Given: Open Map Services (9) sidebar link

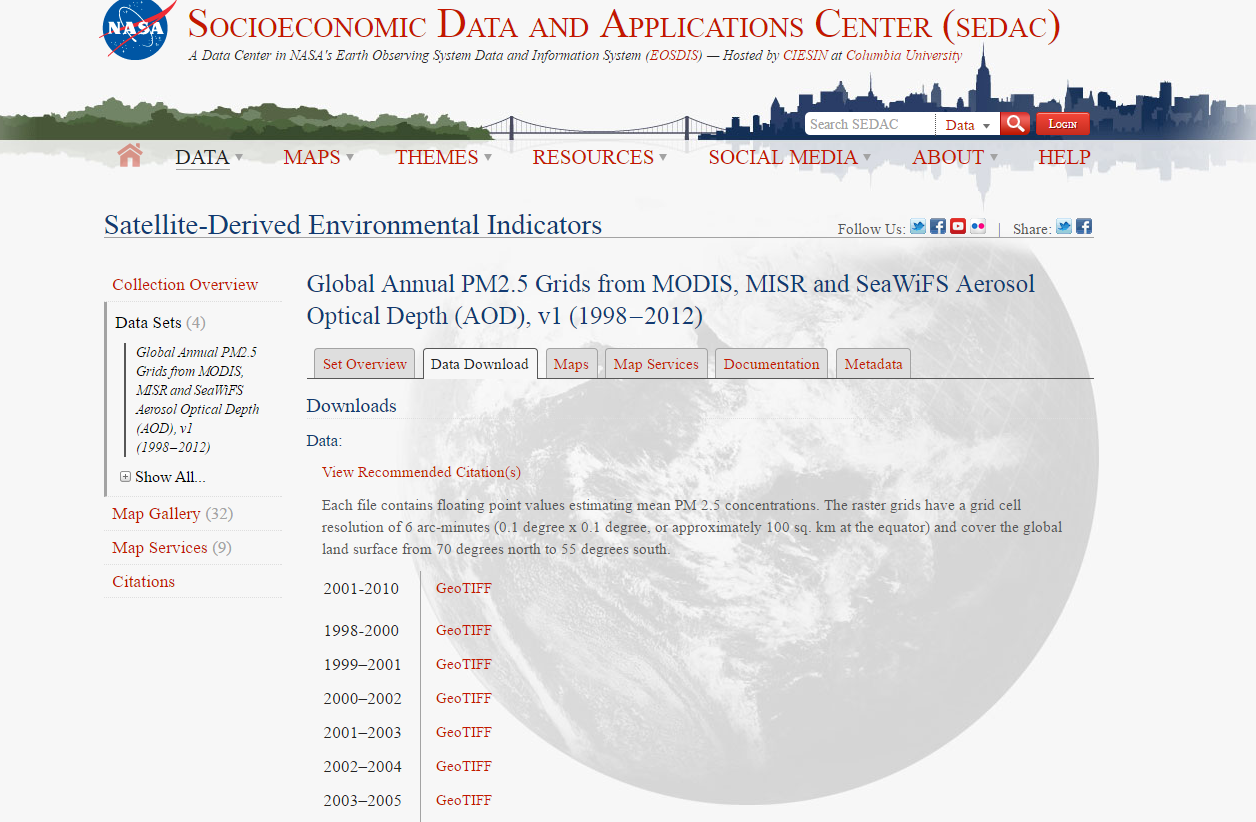Looking at the screenshot, I should coord(171,548).
